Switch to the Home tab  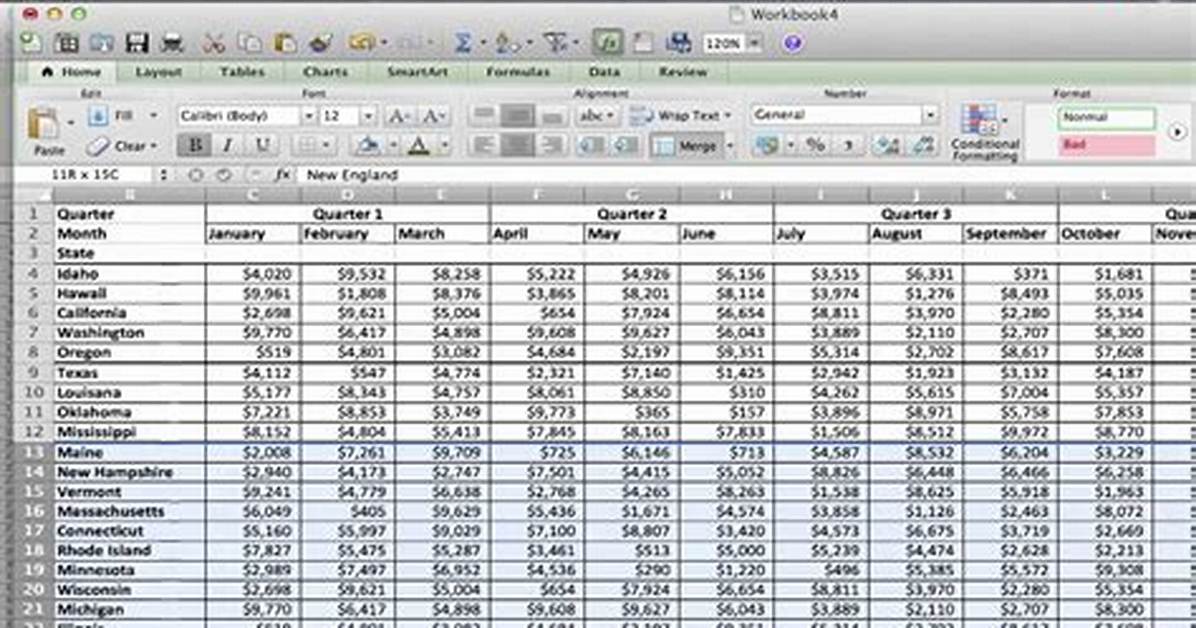pyautogui.click(x=71, y=72)
